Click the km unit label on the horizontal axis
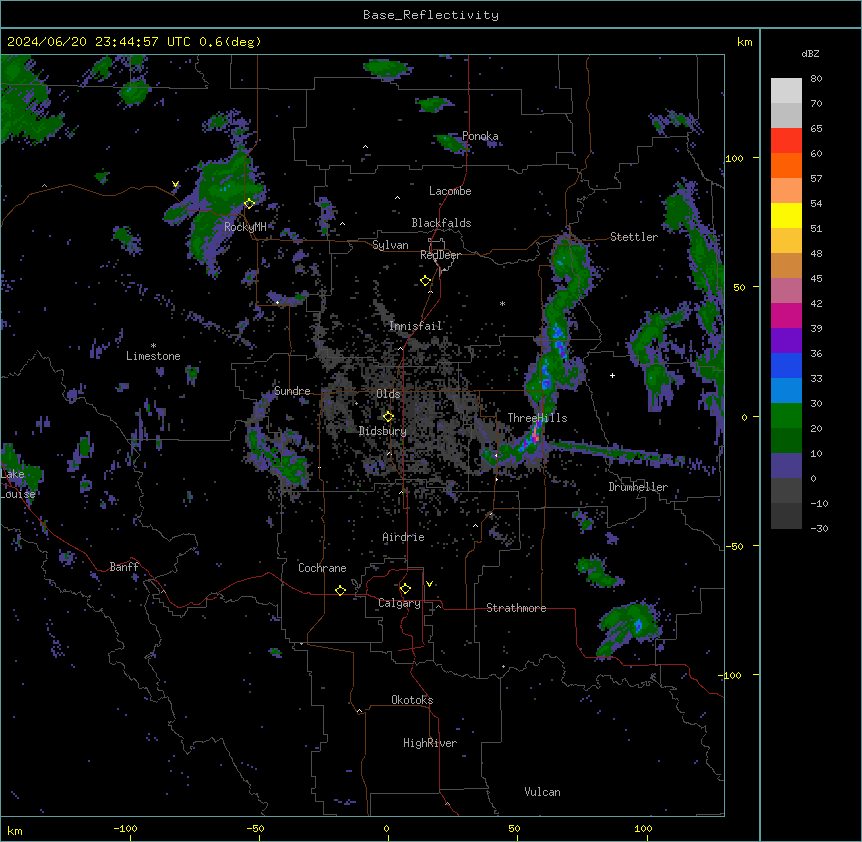 click(15, 830)
